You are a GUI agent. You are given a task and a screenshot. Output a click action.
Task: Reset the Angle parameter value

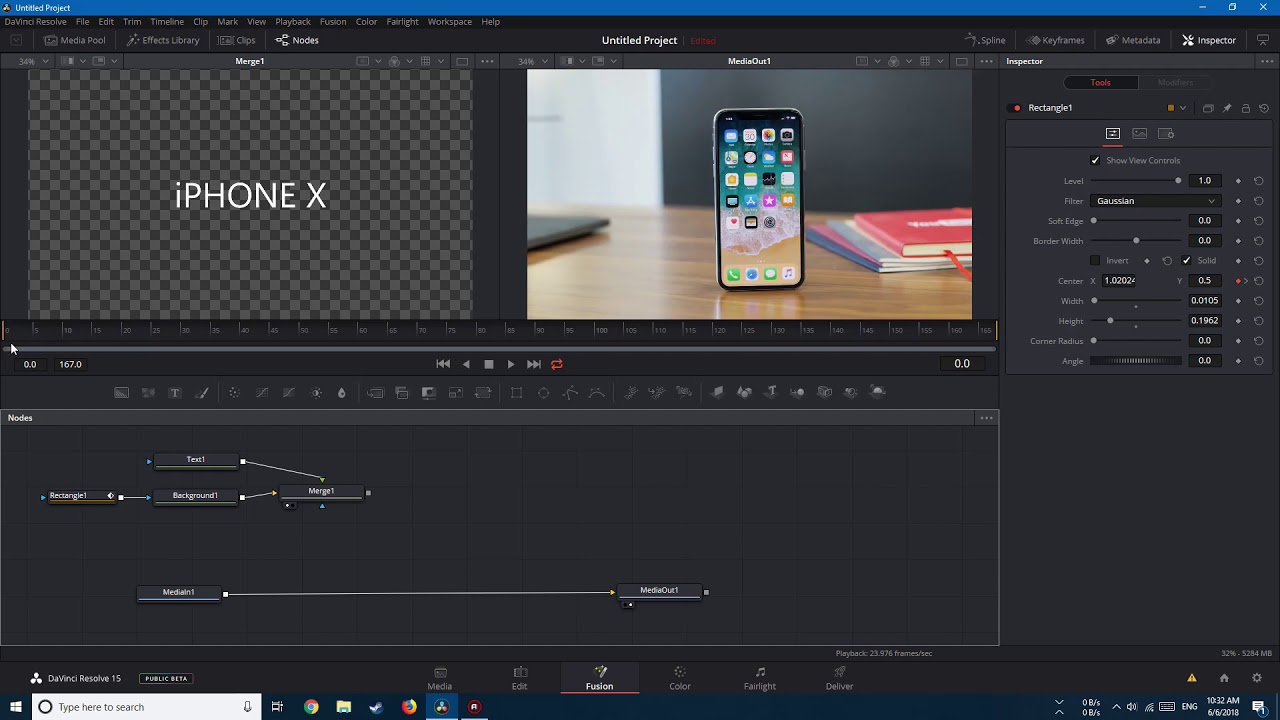pos(1259,361)
